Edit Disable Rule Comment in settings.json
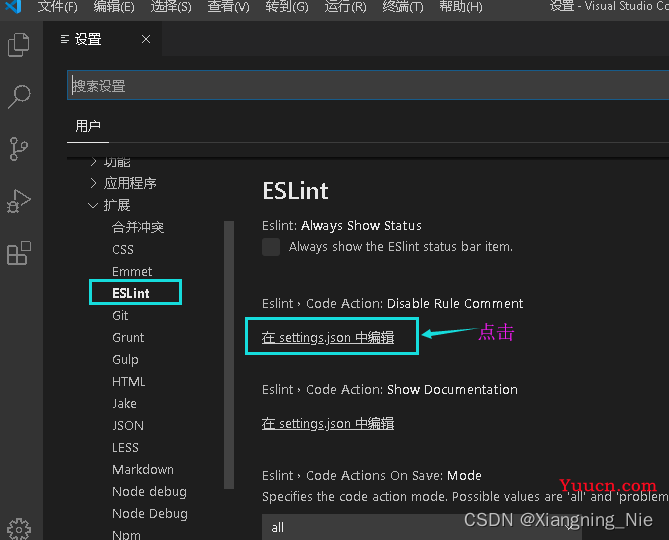669x540 pixels. point(328,337)
